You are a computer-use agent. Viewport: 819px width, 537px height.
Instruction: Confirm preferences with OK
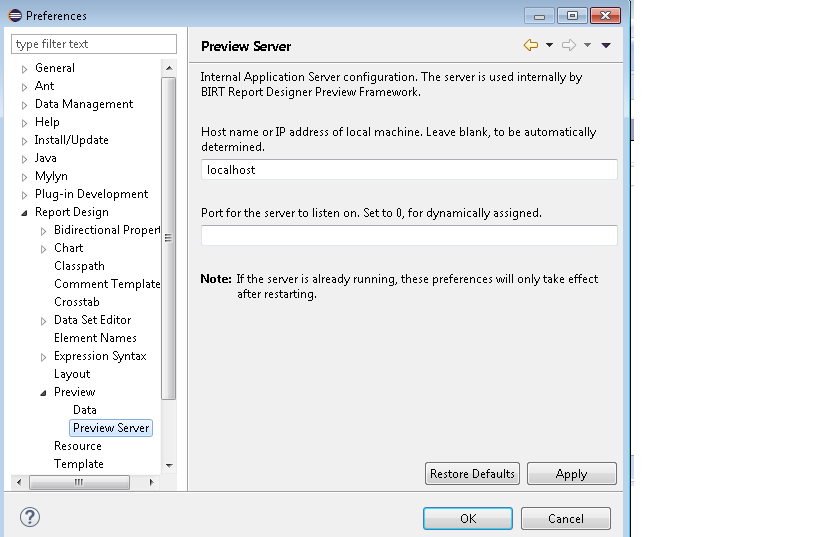pos(468,519)
